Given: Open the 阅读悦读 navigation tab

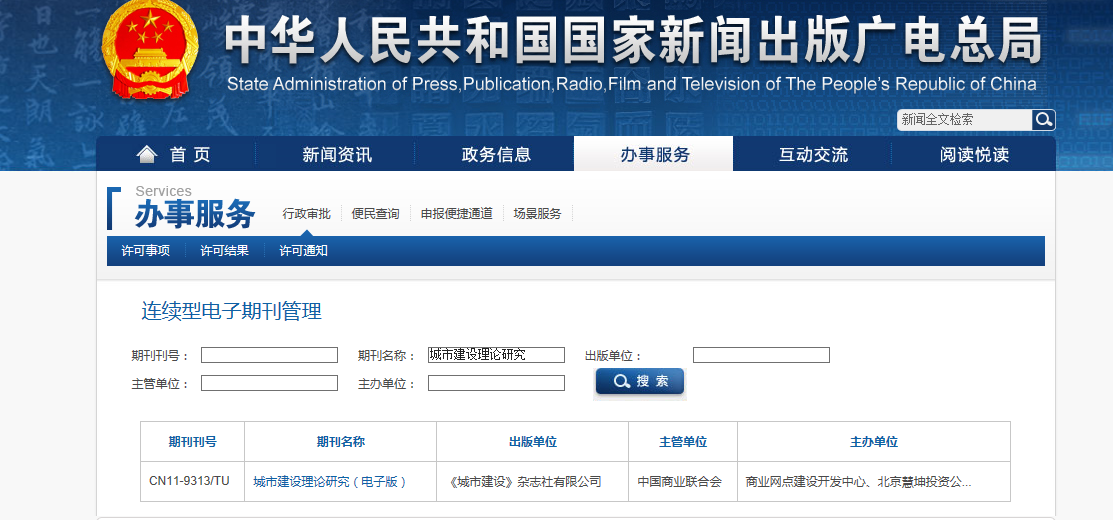Looking at the screenshot, I should pyautogui.click(x=974, y=154).
